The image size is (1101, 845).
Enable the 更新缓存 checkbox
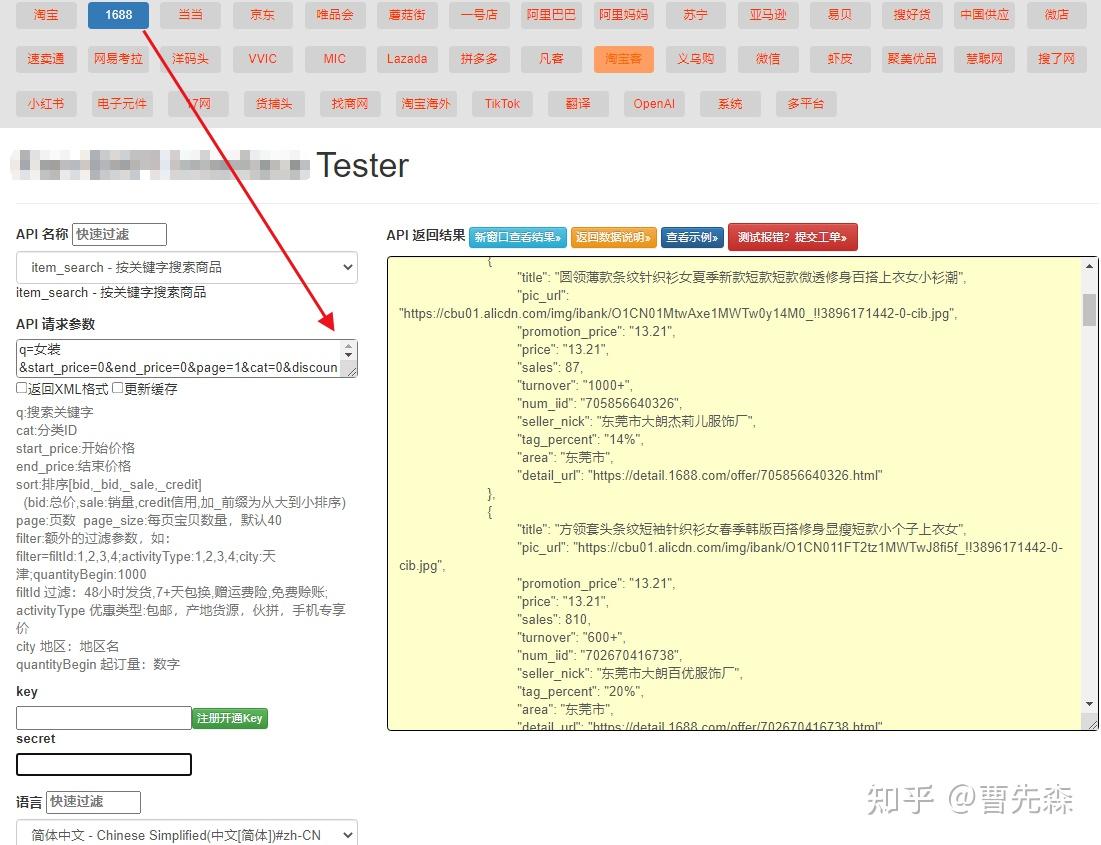(x=117, y=387)
